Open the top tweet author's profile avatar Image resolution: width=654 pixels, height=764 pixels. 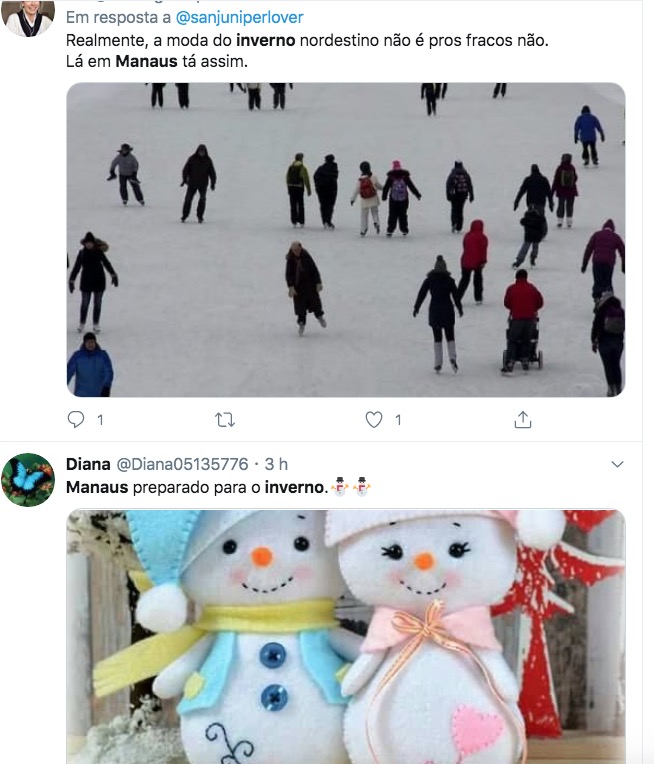[28, 18]
